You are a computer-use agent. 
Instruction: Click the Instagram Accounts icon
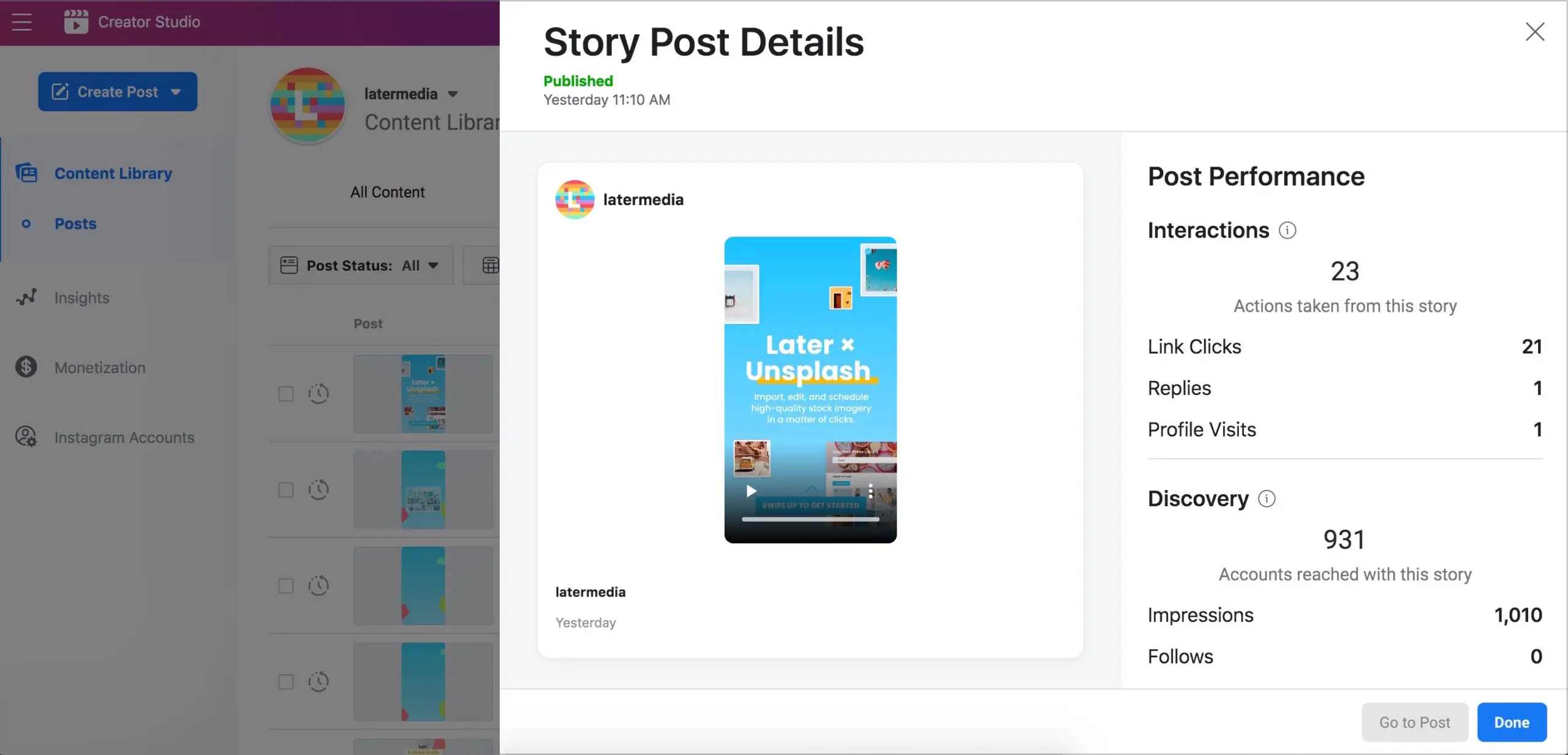pos(26,437)
